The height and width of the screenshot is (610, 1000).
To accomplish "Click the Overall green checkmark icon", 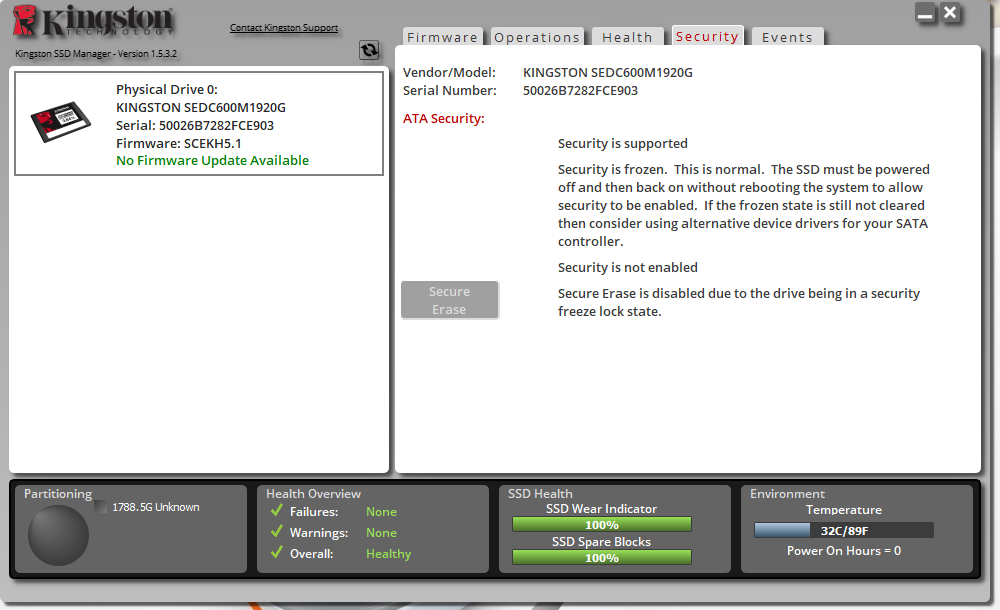I will (277, 553).
